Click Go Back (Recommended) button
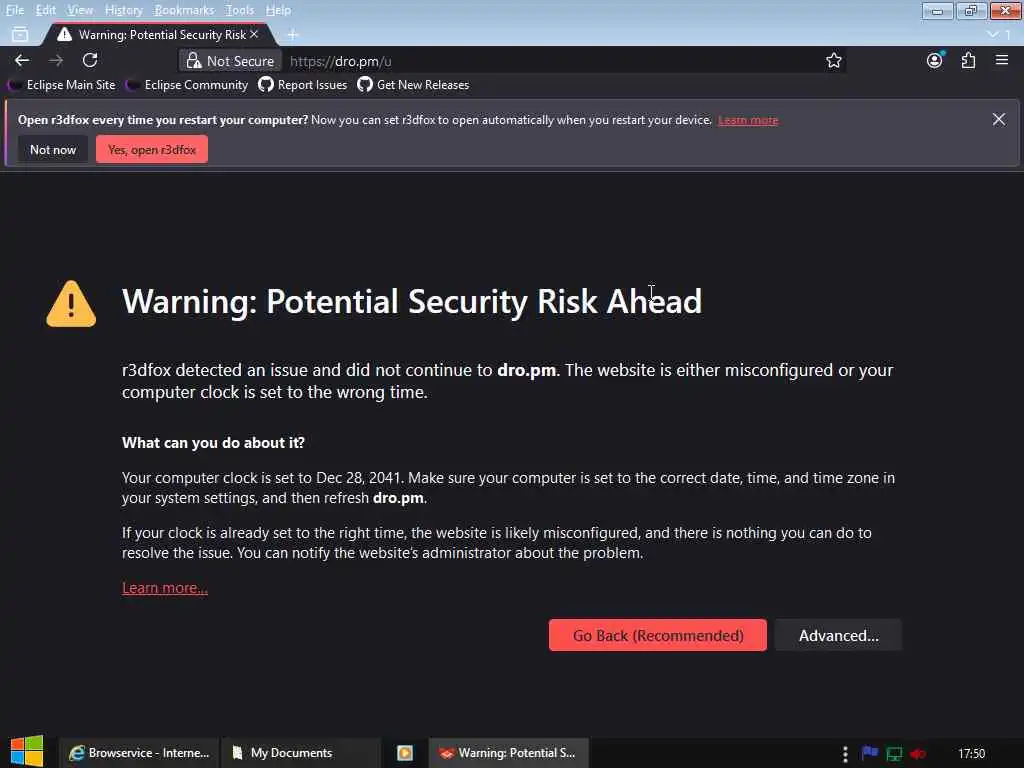Viewport: 1024px width, 768px height. tap(658, 635)
